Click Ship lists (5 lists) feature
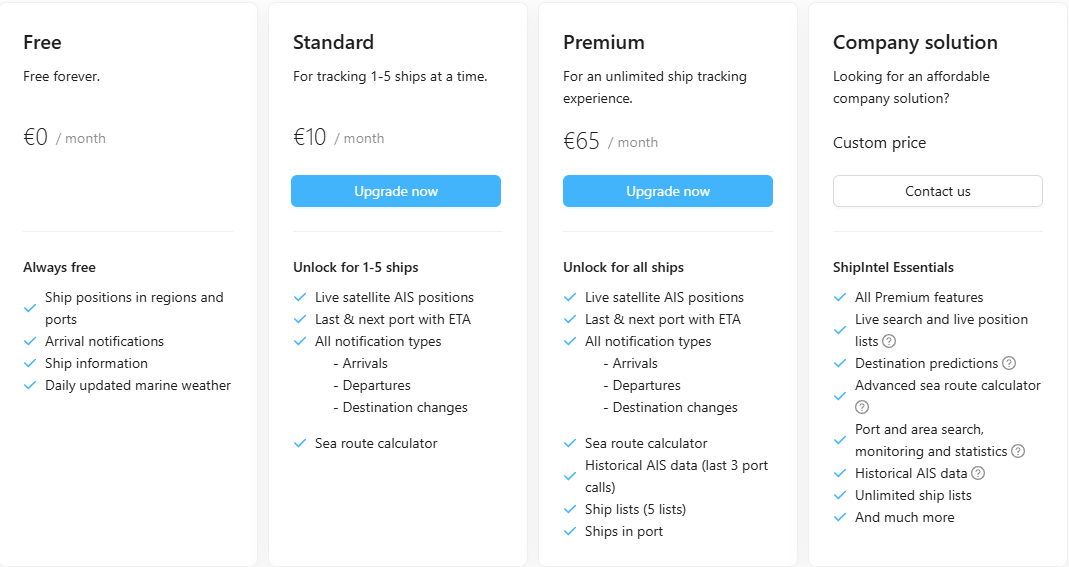Image resolution: width=1069 pixels, height=567 pixels. 635,509
